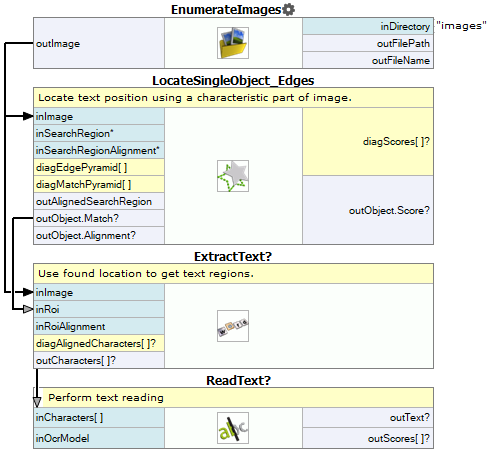Select the outObject.Score? output port
Screen dimensions: 500x454
(368, 210)
